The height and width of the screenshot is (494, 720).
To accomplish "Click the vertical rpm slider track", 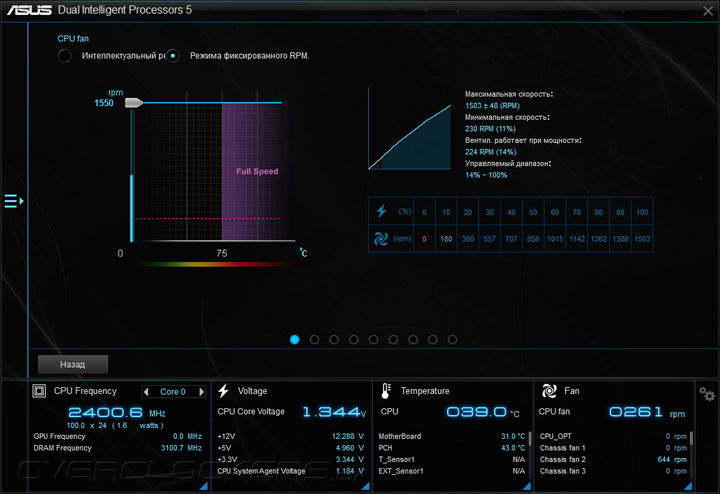I will coord(132,174).
